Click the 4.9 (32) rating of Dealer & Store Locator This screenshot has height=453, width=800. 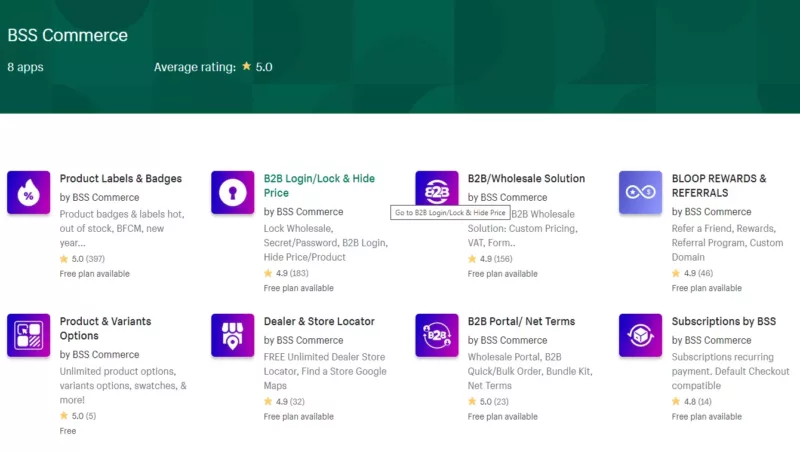point(284,402)
